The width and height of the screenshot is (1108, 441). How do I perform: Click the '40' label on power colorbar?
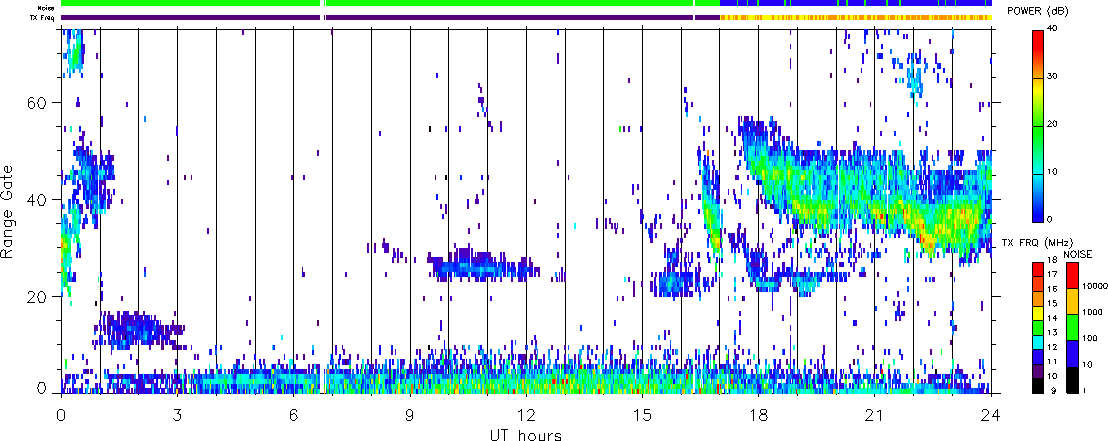click(1054, 29)
